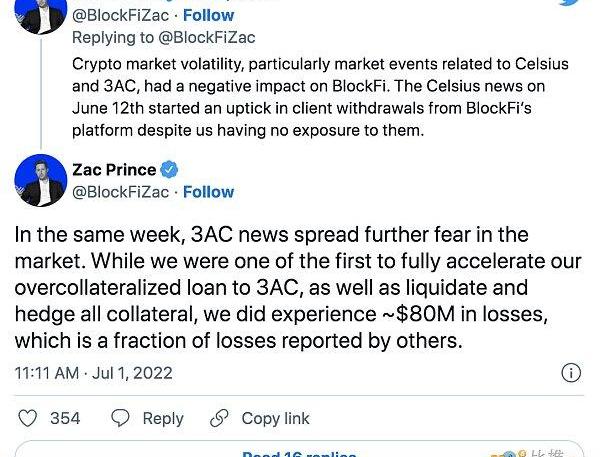Click the Twitter bird logo at top right
The height and width of the screenshot is (457, 600).
click(572, 3)
